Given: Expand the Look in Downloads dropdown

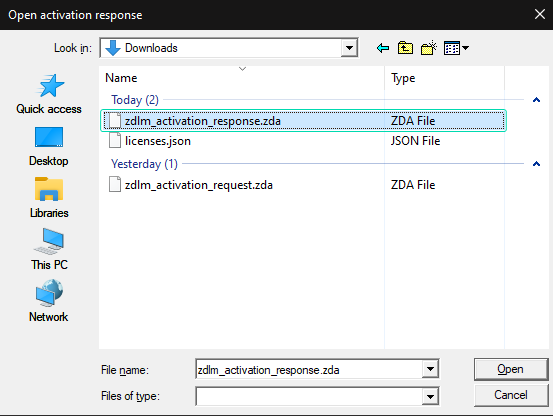Looking at the screenshot, I should 349,48.
